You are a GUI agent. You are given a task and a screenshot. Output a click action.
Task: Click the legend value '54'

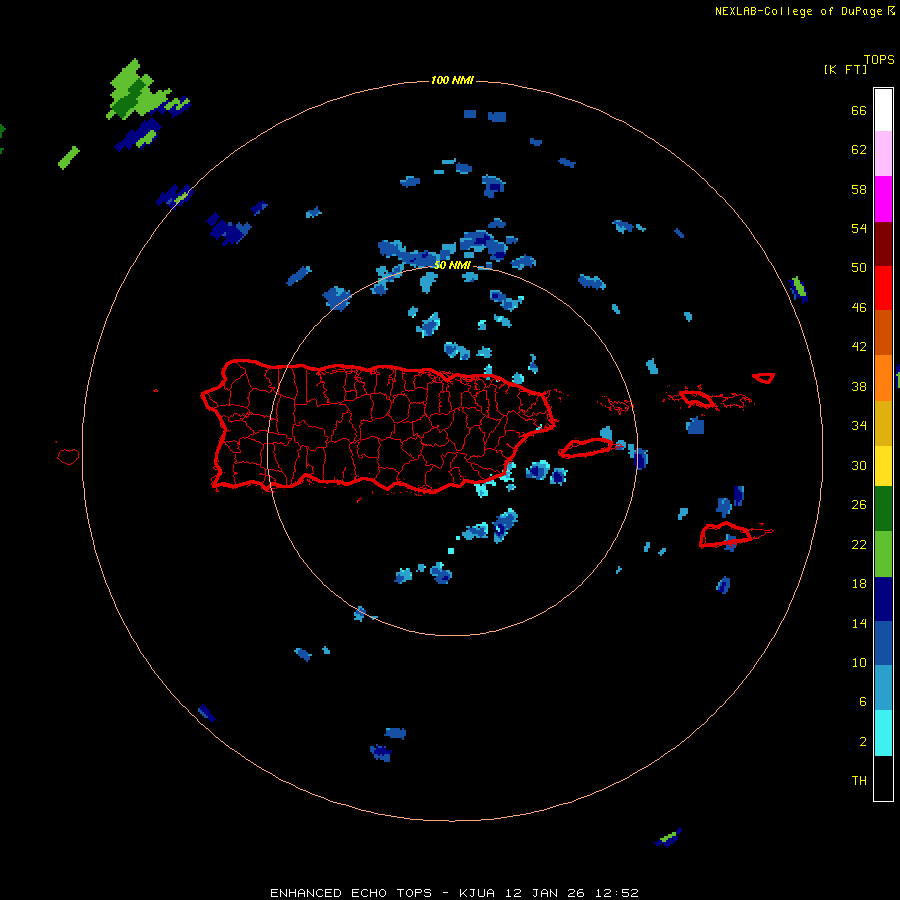pyautogui.click(x=859, y=228)
